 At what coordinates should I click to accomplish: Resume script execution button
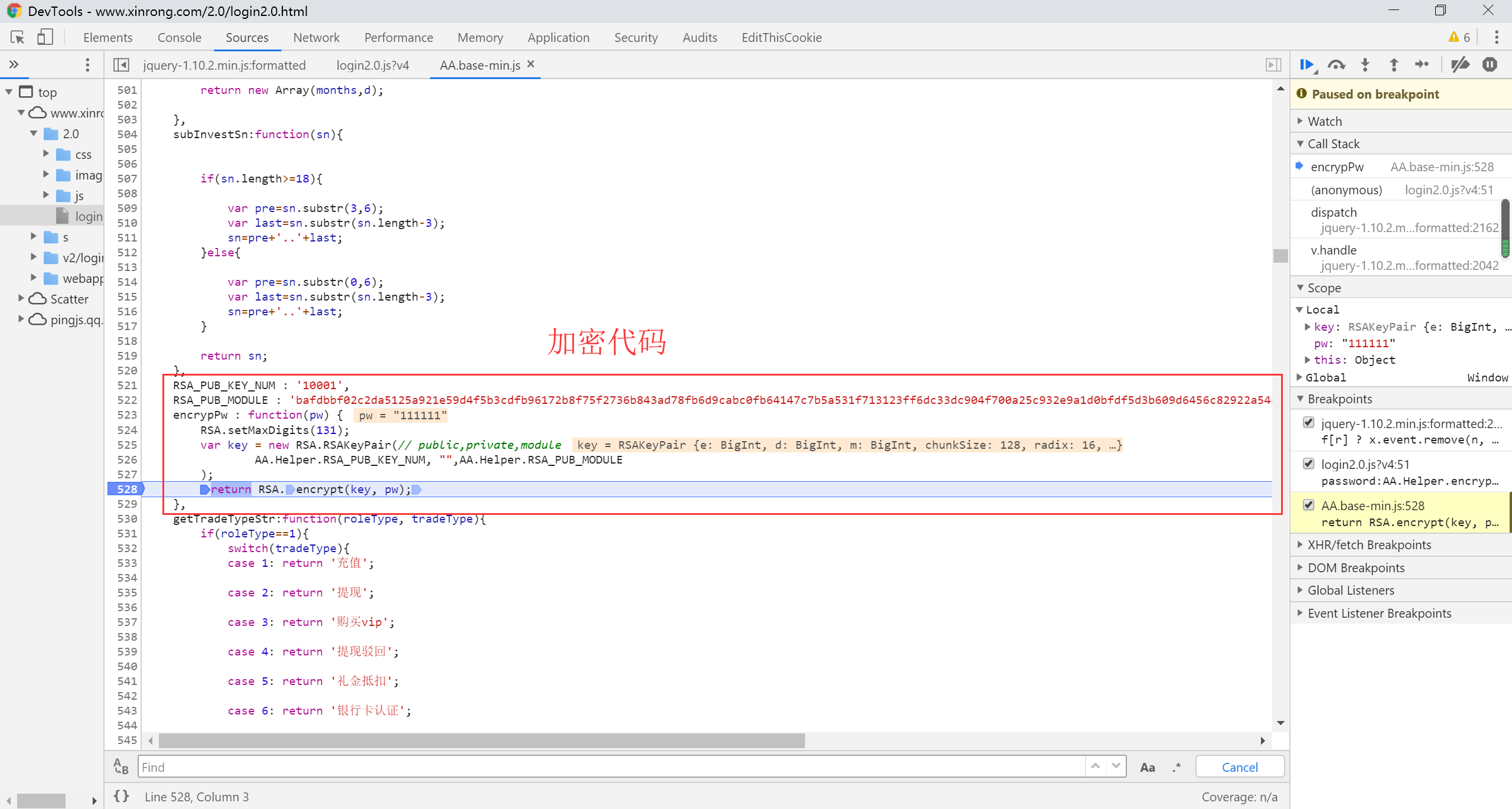pos(1306,65)
